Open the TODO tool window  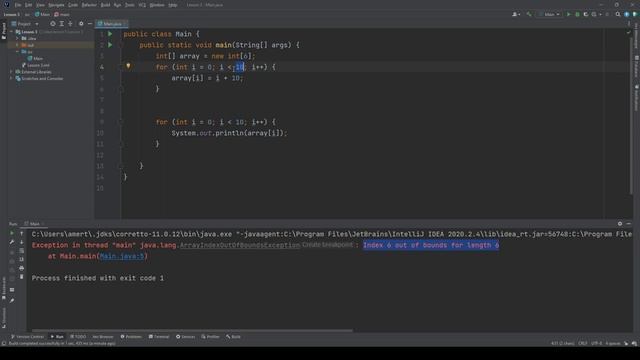pyautogui.click(x=78, y=337)
